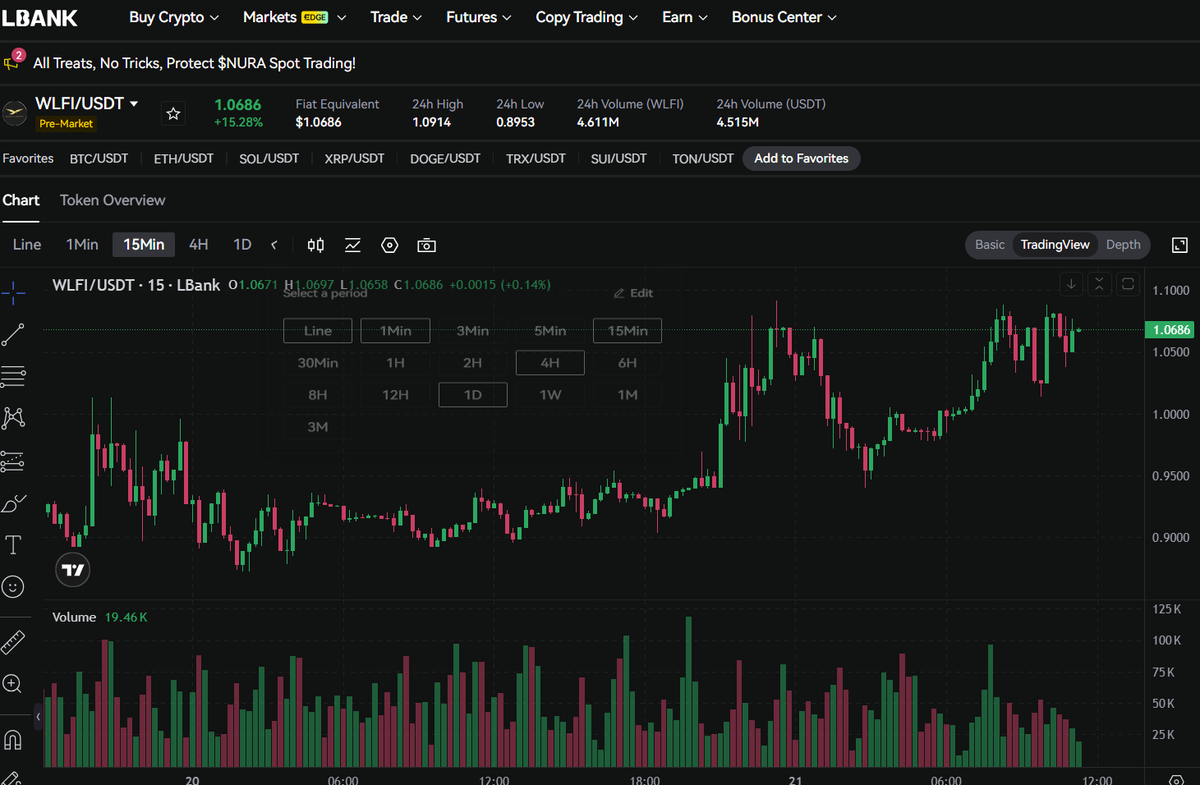Select 1Min in the top interval bar
The image size is (1200, 785).
click(x=82, y=245)
